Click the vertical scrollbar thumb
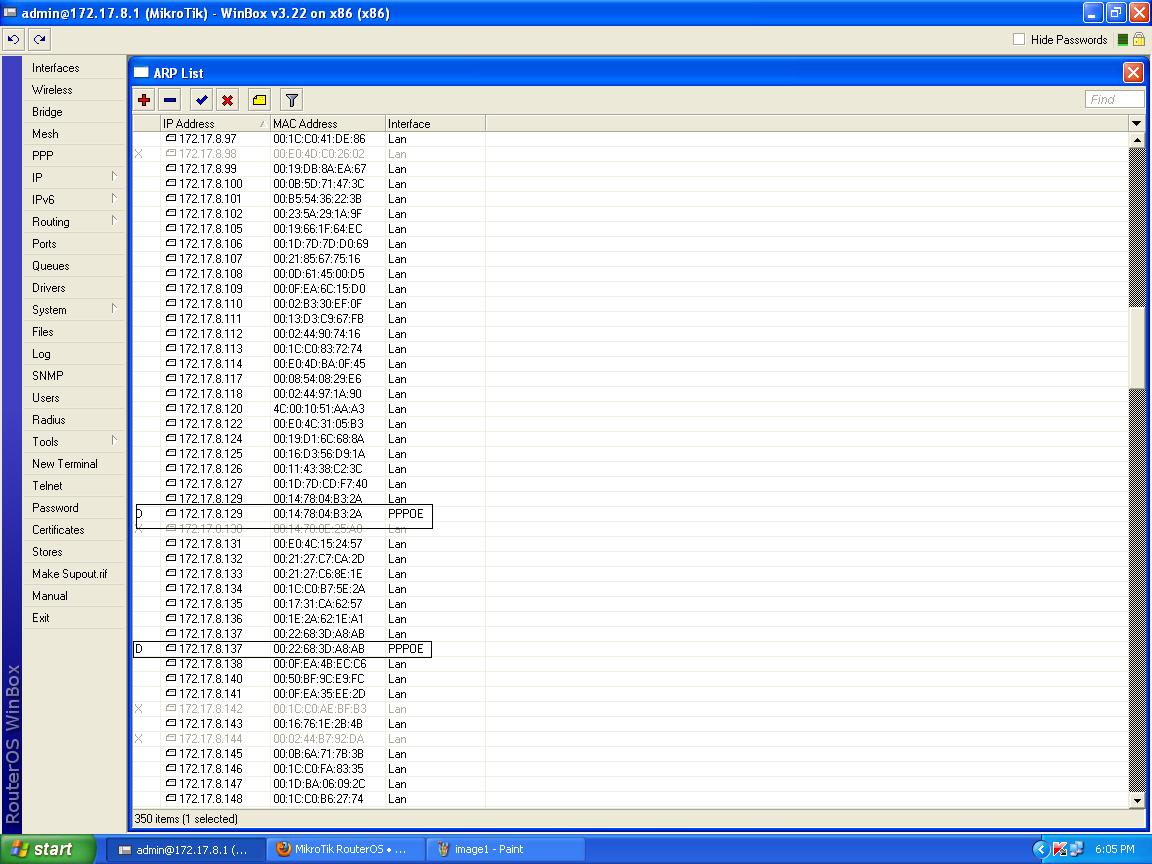1152x864 pixels. click(x=1137, y=347)
